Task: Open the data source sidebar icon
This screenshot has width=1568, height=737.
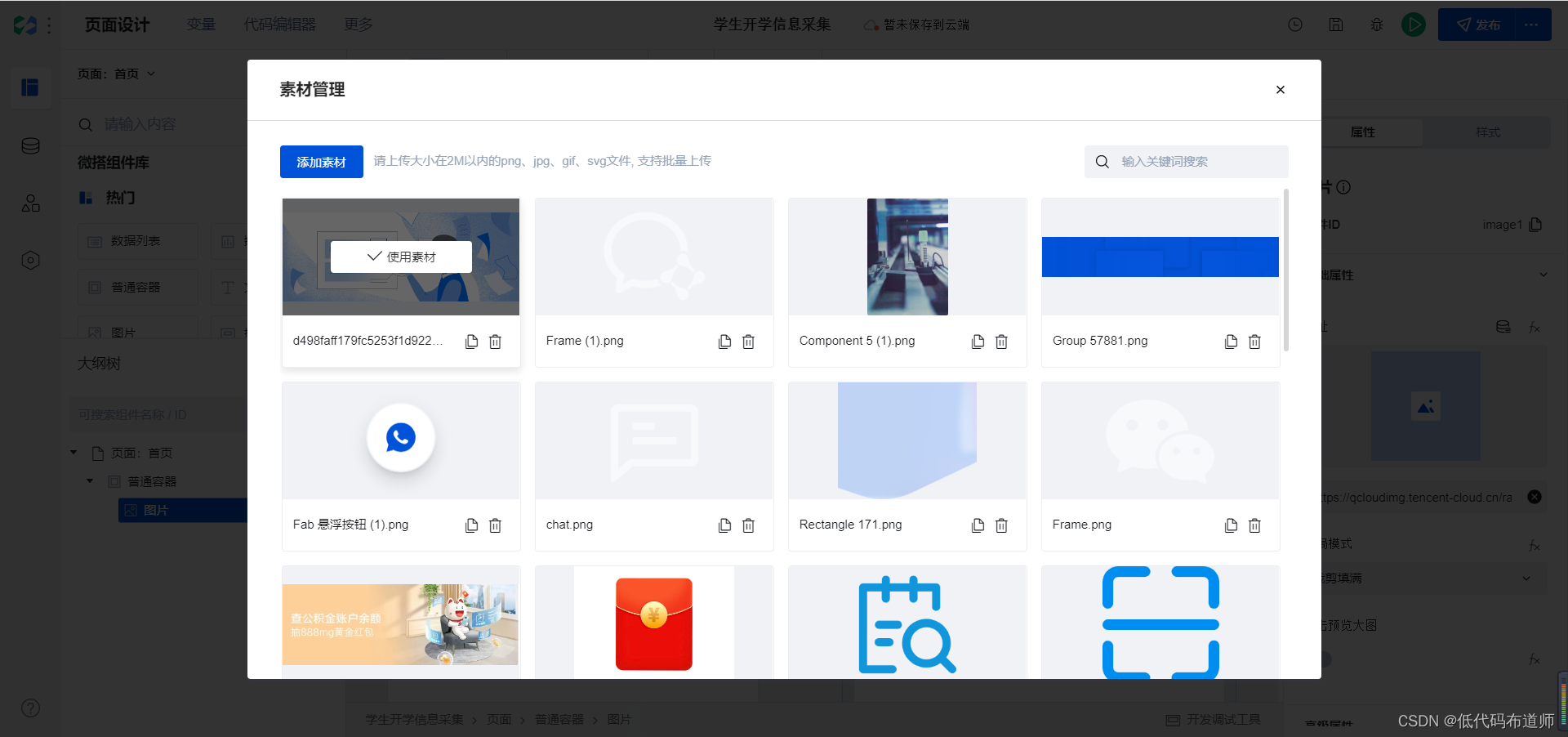Action: (30, 146)
